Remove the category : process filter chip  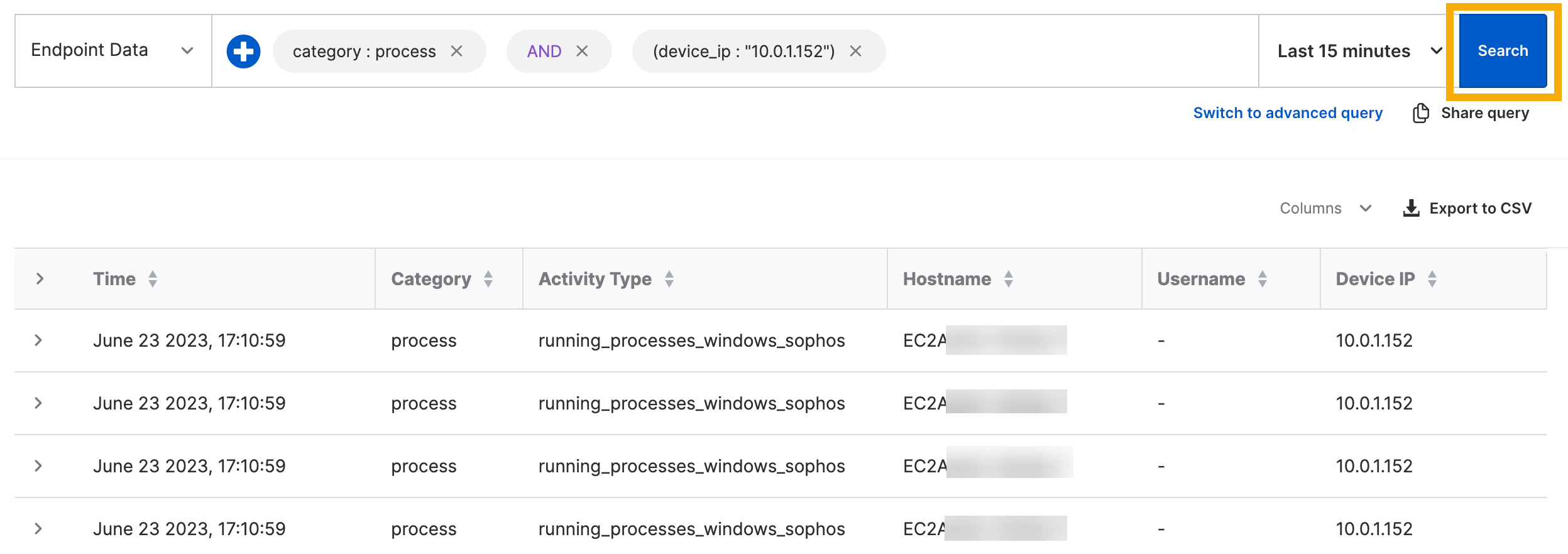tap(457, 52)
